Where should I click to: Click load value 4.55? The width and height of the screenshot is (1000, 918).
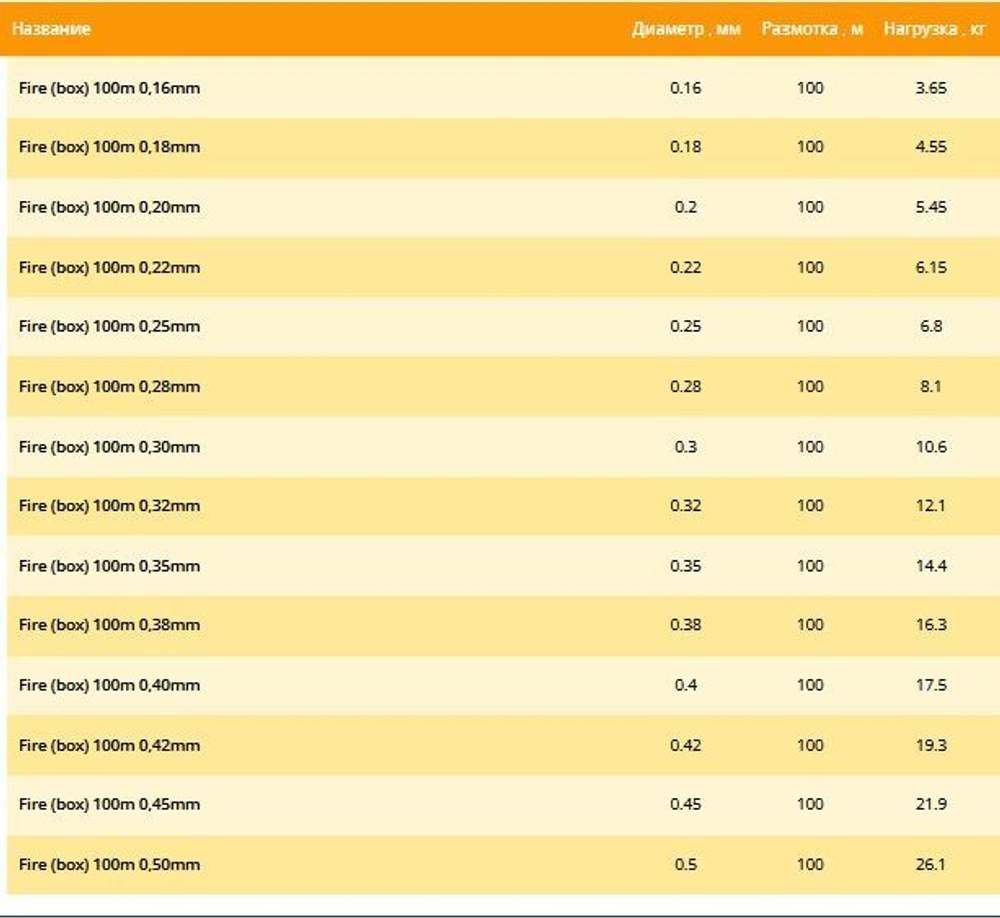931,147
